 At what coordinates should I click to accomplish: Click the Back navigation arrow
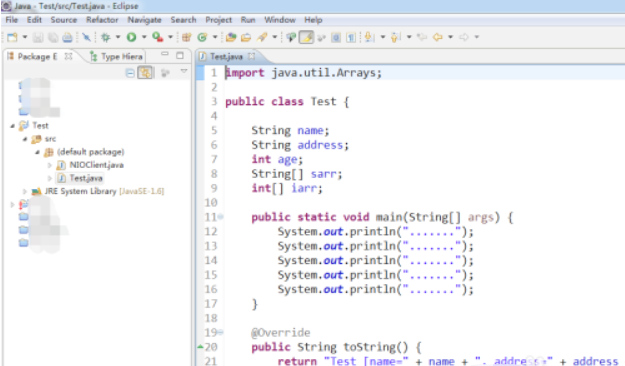[438, 37]
